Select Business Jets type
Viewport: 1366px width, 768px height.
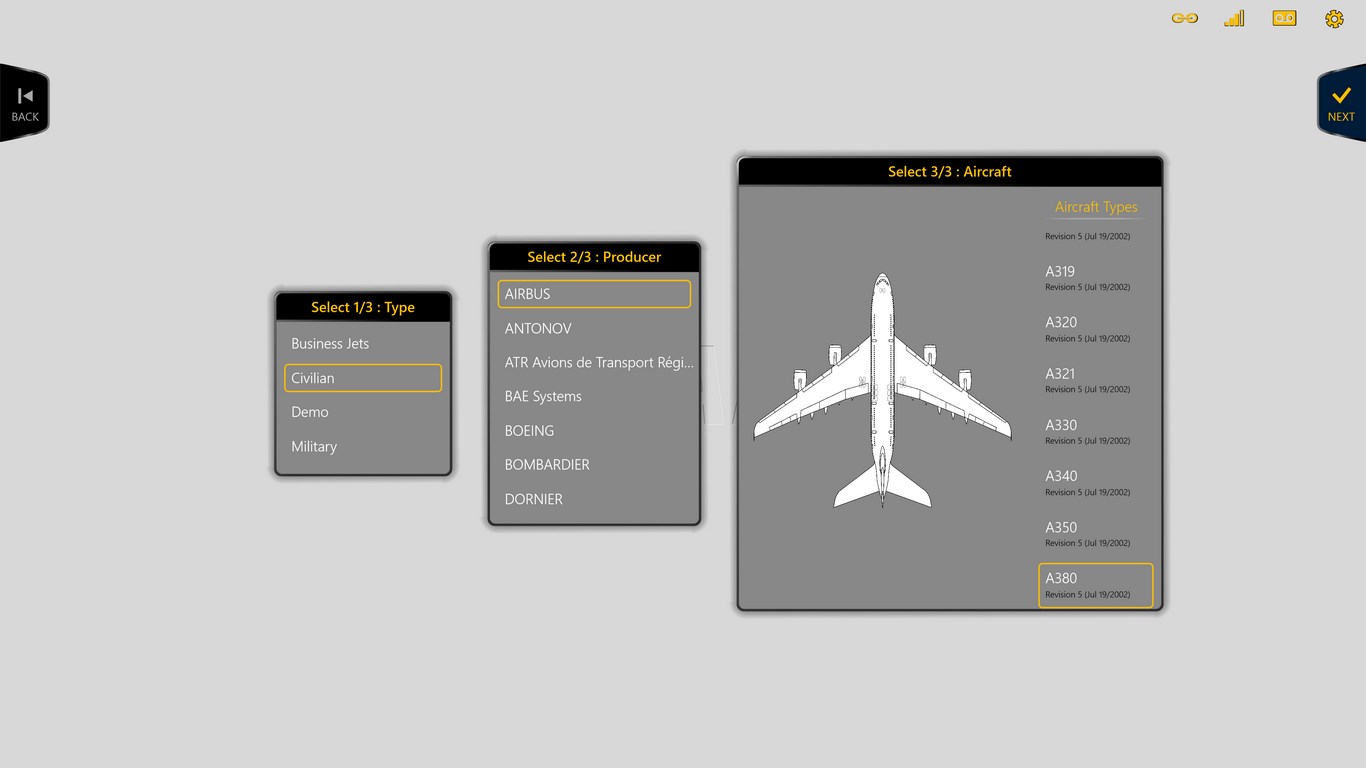(363, 343)
